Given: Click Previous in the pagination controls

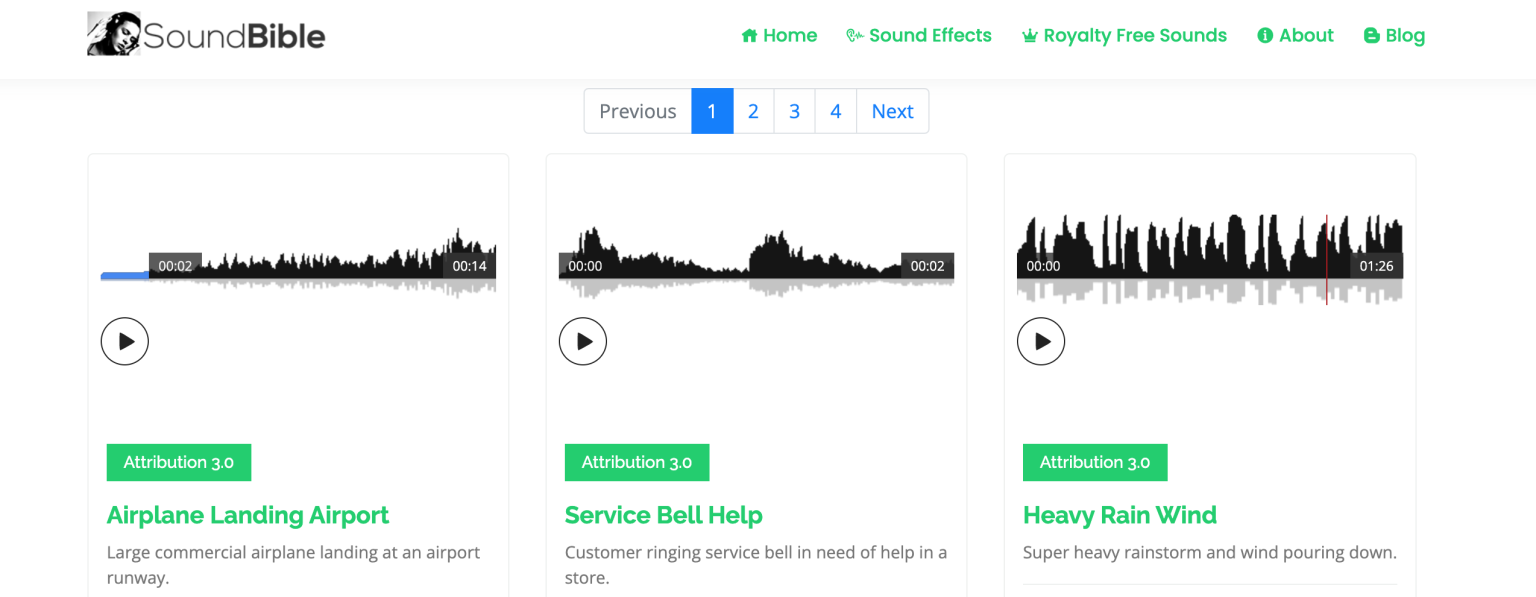Looking at the screenshot, I should (637, 110).
